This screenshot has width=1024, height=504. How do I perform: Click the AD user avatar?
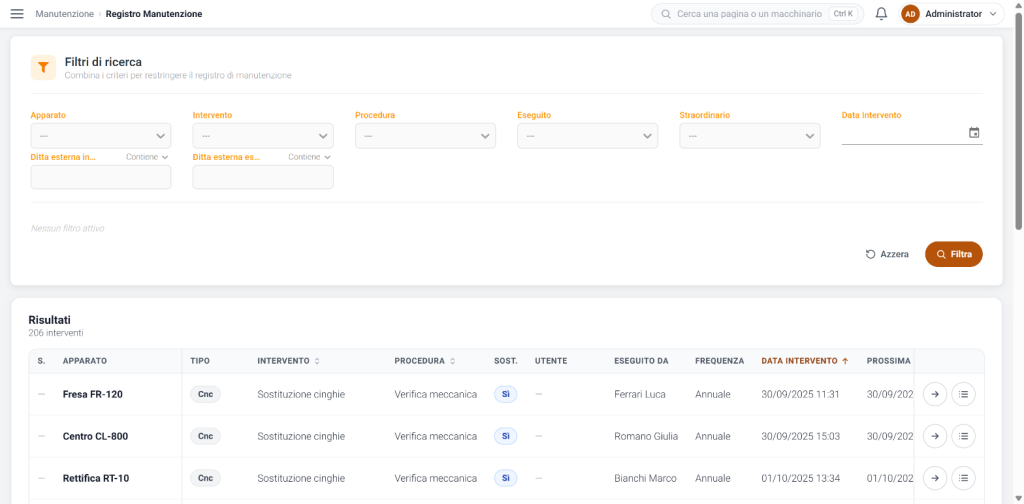tap(910, 14)
